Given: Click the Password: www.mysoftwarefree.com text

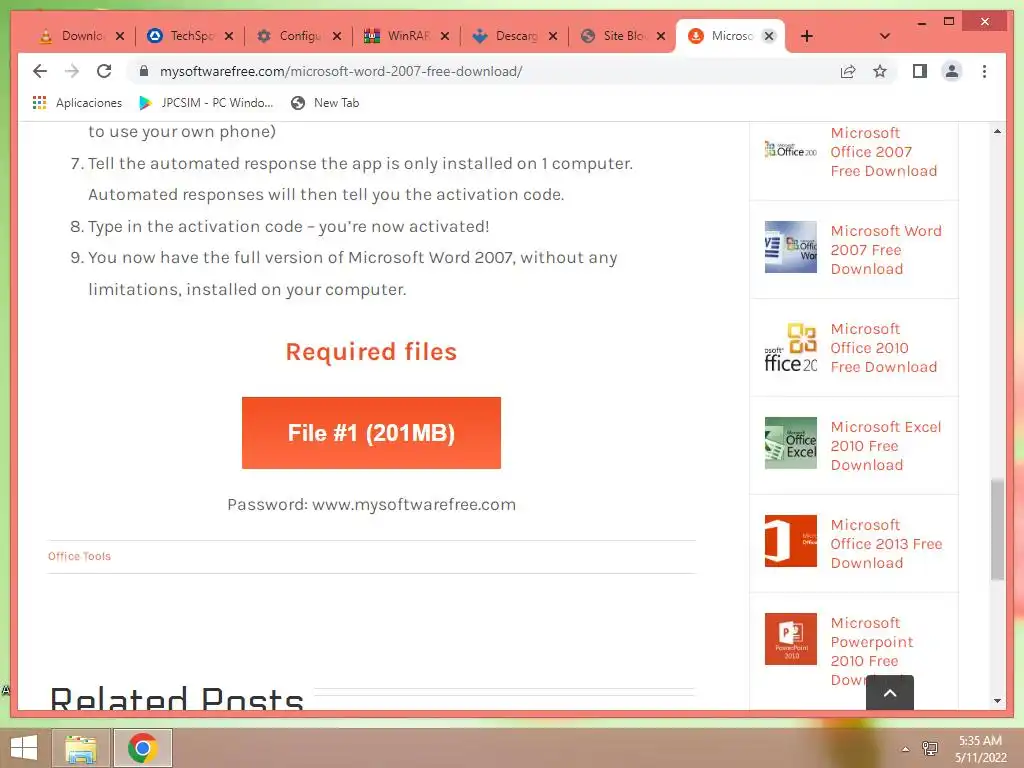Looking at the screenshot, I should coord(372,504).
